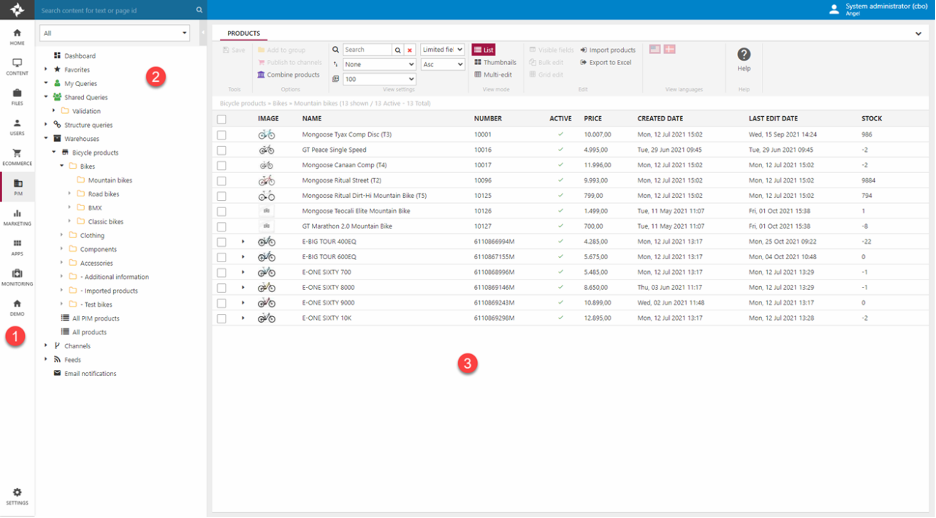Check the E-ONE SIXTY 10K row
The image size is (936, 518).
(221, 319)
